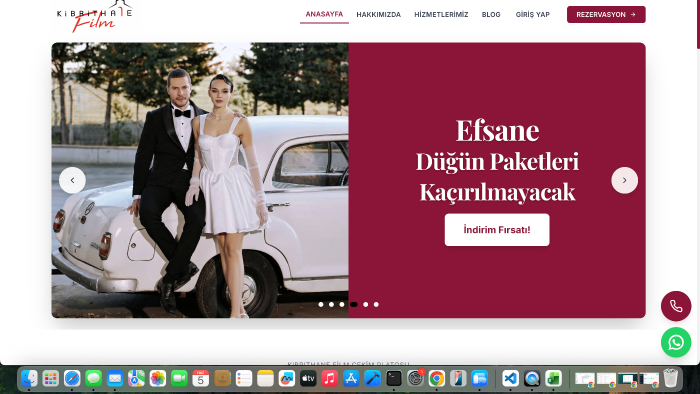Select the fifth carousel pagination dot
The width and height of the screenshot is (700, 394).
(x=366, y=304)
